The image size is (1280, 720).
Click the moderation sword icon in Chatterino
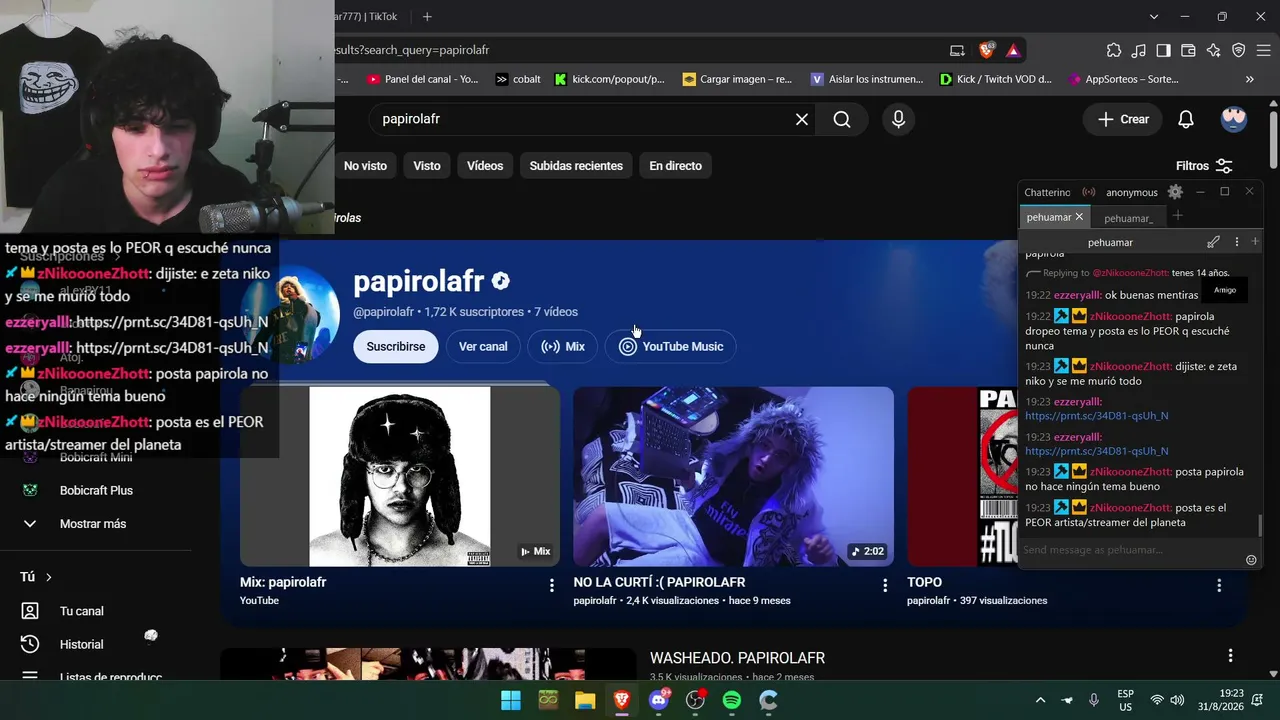tap(1213, 242)
